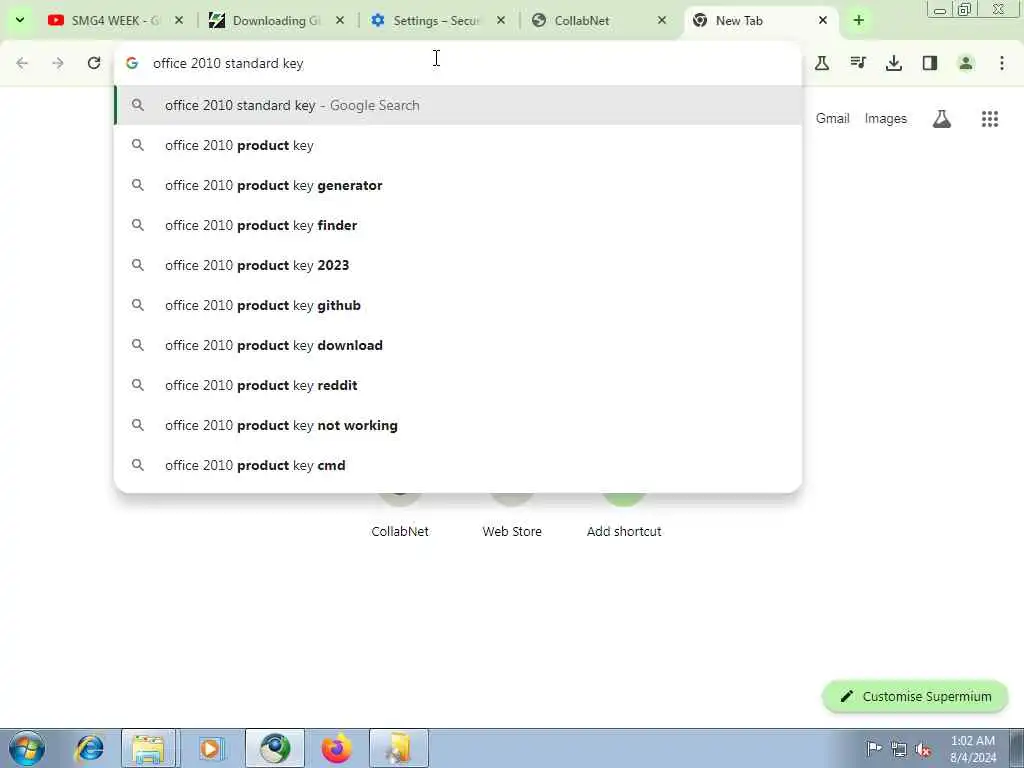Select suggestion office 2010 product key download
The width and height of the screenshot is (1024, 768).
click(x=458, y=345)
